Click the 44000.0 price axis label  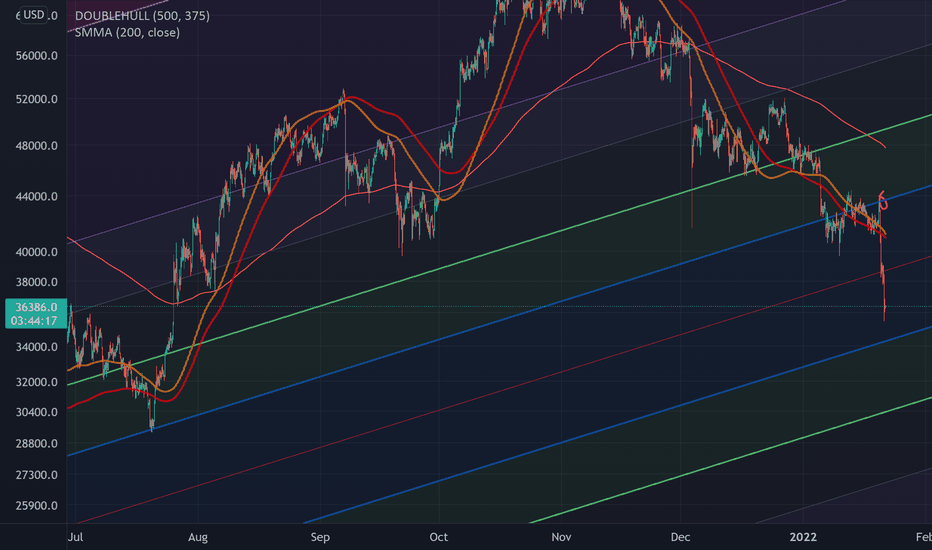pyautogui.click(x=37, y=196)
